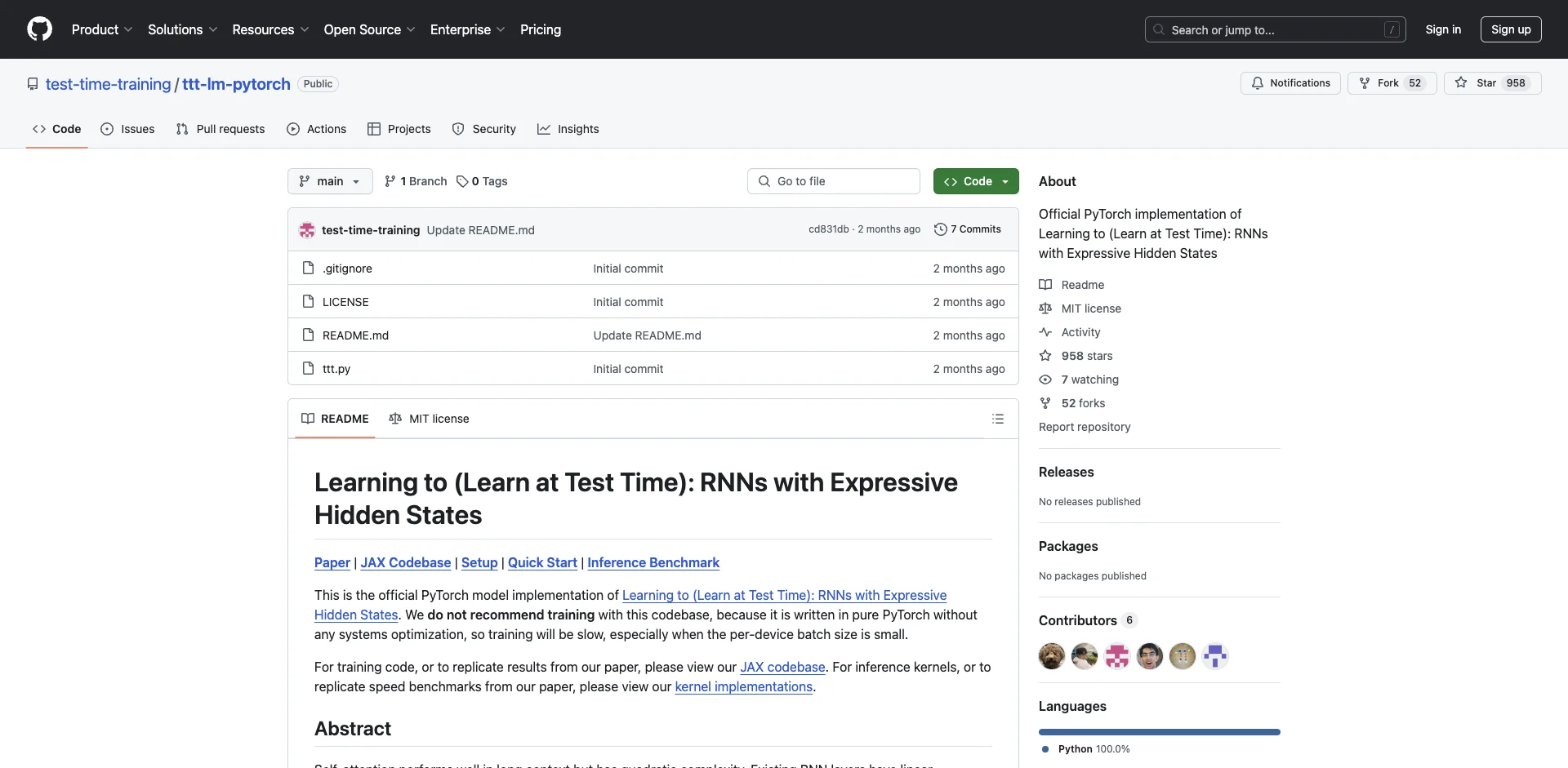
Task: Open MIT license link in About sidebar
Action: (1080, 309)
